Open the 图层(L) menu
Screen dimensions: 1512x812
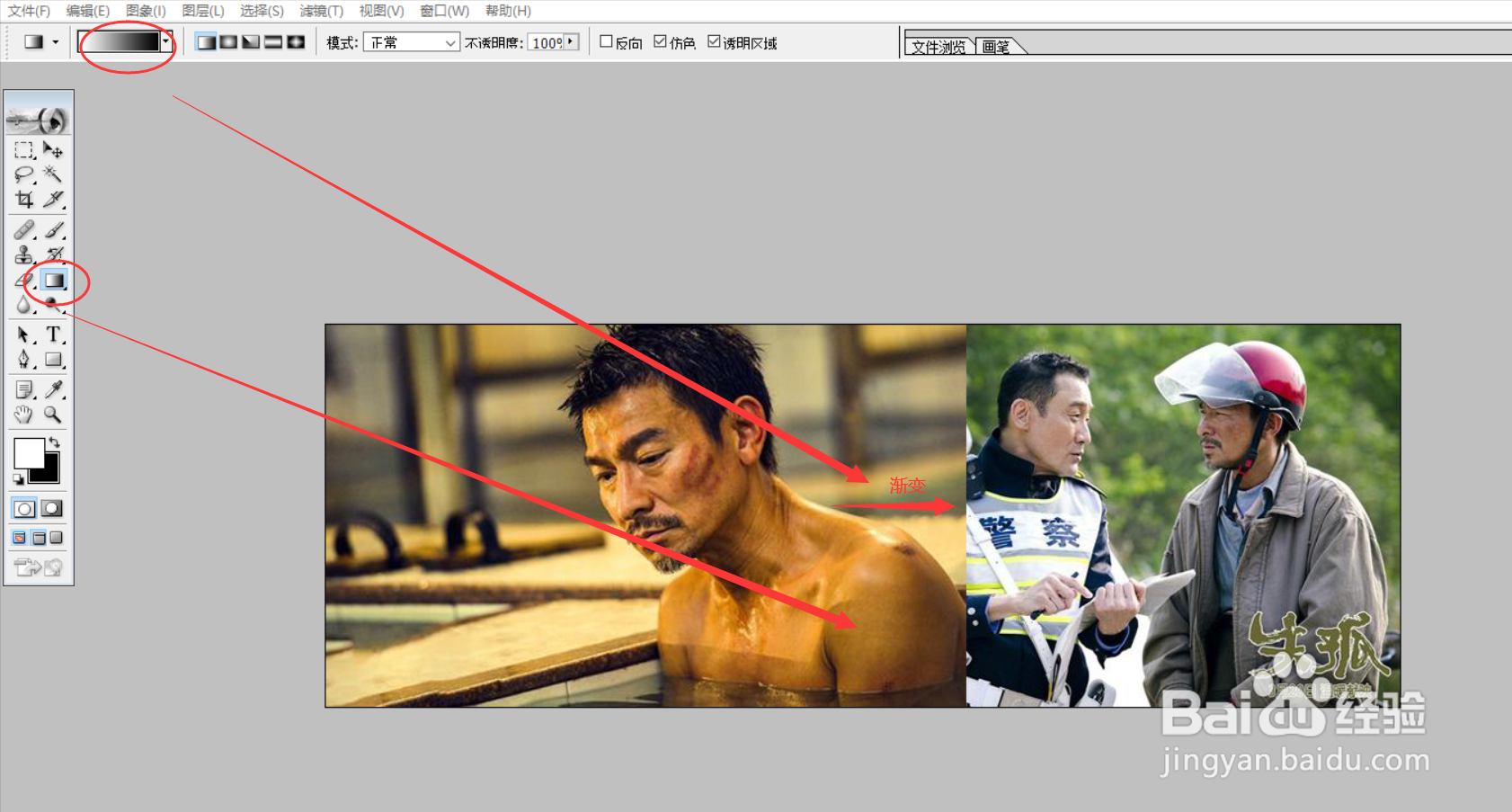202,11
